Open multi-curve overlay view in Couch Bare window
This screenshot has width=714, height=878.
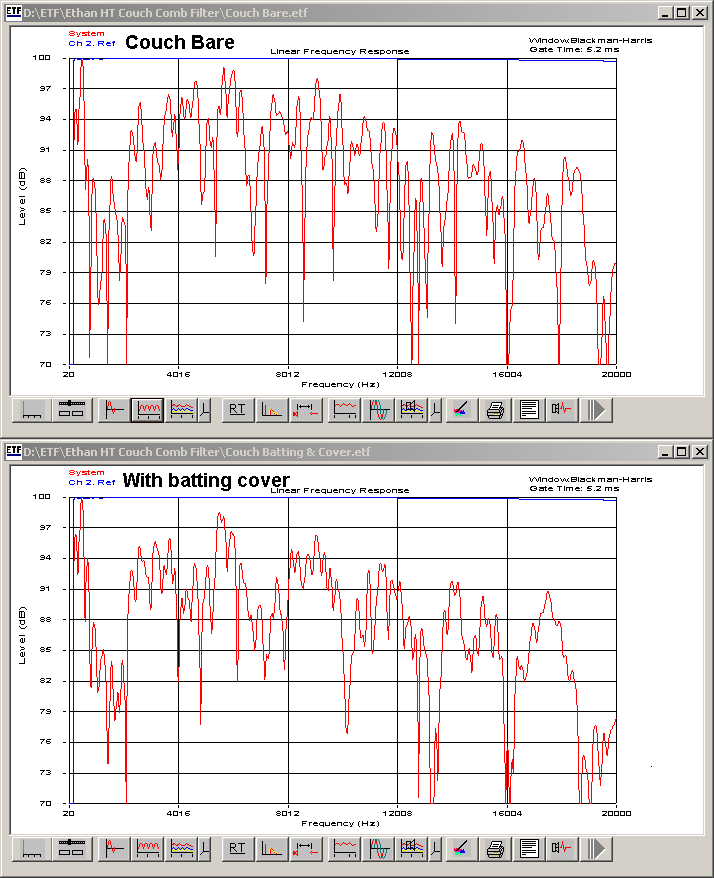point(182,410)
